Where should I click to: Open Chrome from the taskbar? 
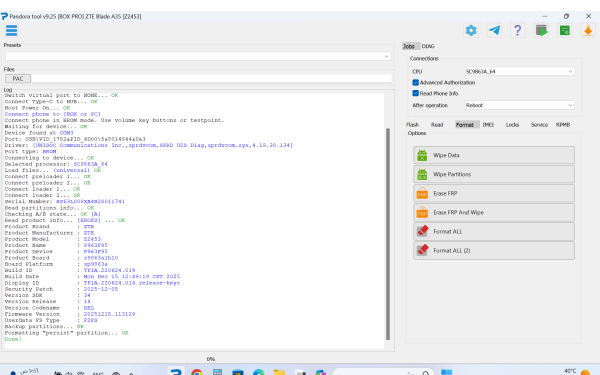coord(197,372)
